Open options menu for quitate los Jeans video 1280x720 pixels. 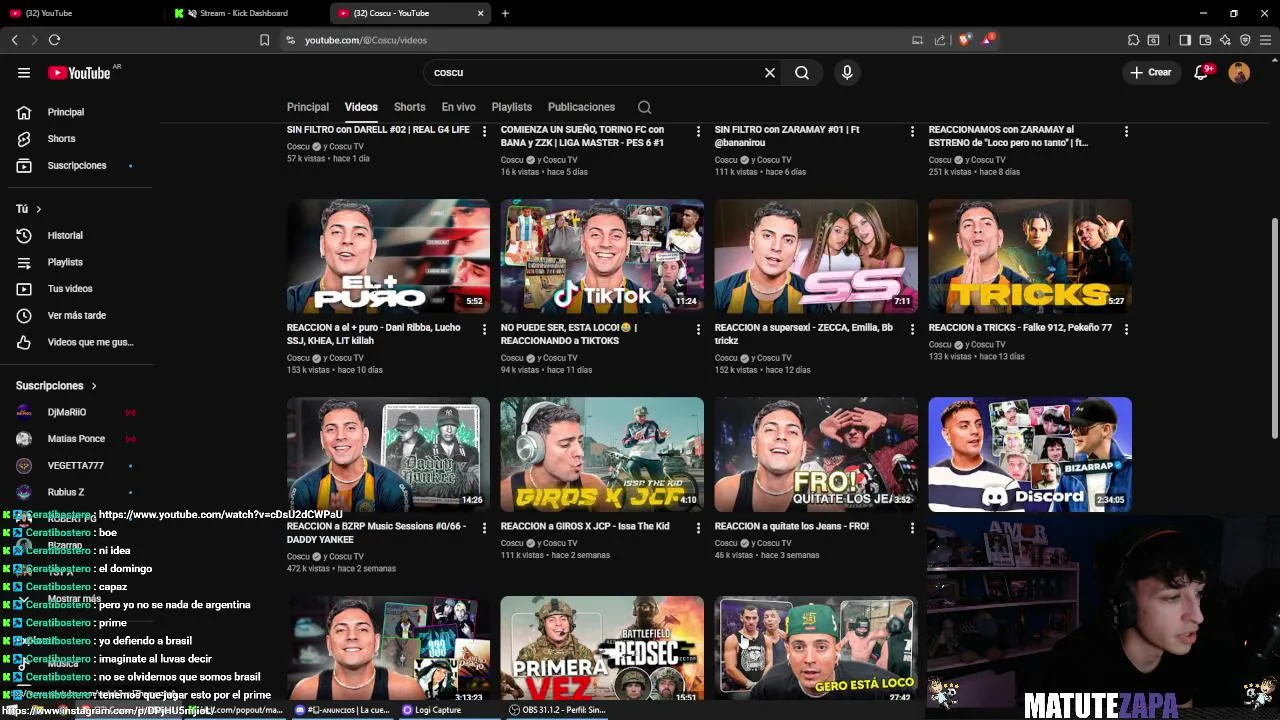912,527
